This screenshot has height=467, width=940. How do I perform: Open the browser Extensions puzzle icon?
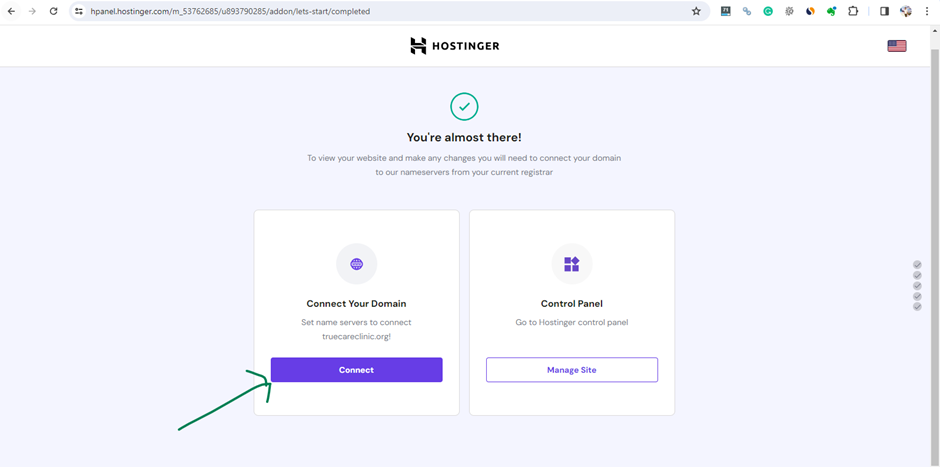click(x=852, y=11)
